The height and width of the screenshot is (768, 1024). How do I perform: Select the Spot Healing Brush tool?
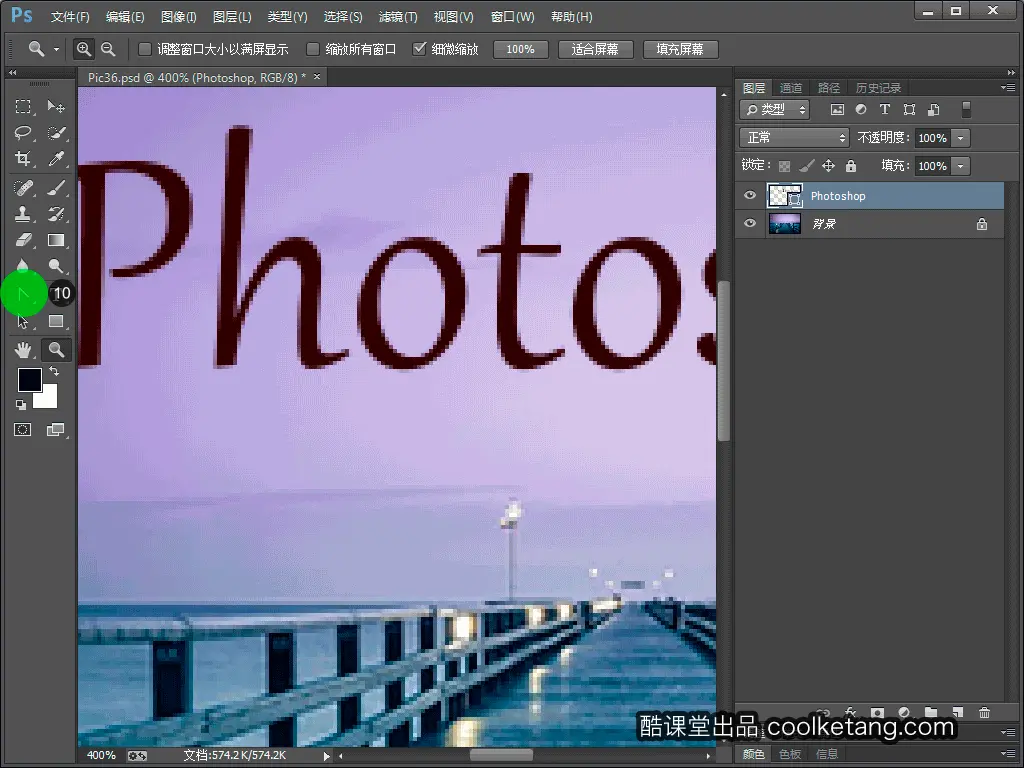tap(24, 188)
